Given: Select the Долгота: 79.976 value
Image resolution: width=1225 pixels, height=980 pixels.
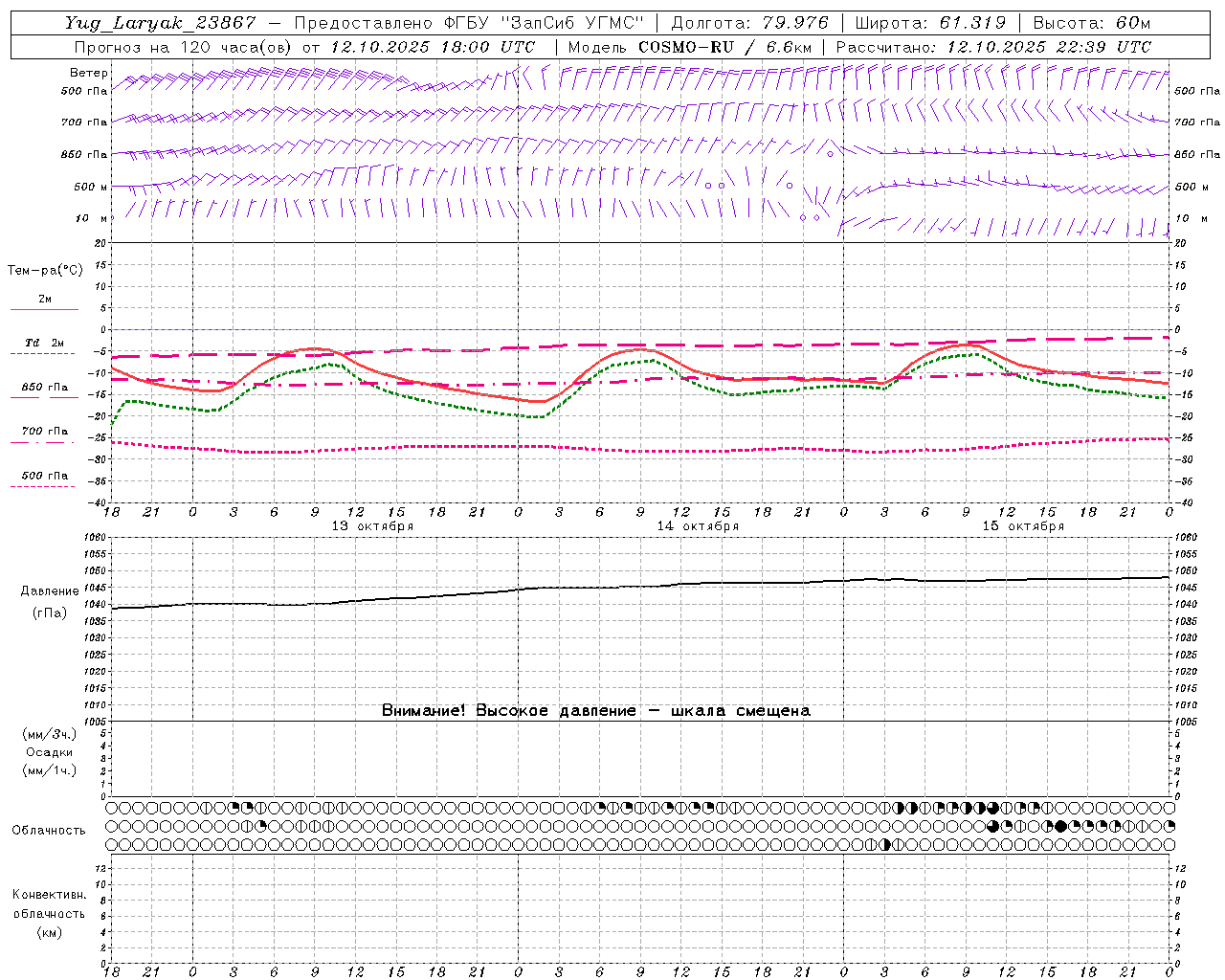Looking at the screenshot, I should click(x=750, y=23).
